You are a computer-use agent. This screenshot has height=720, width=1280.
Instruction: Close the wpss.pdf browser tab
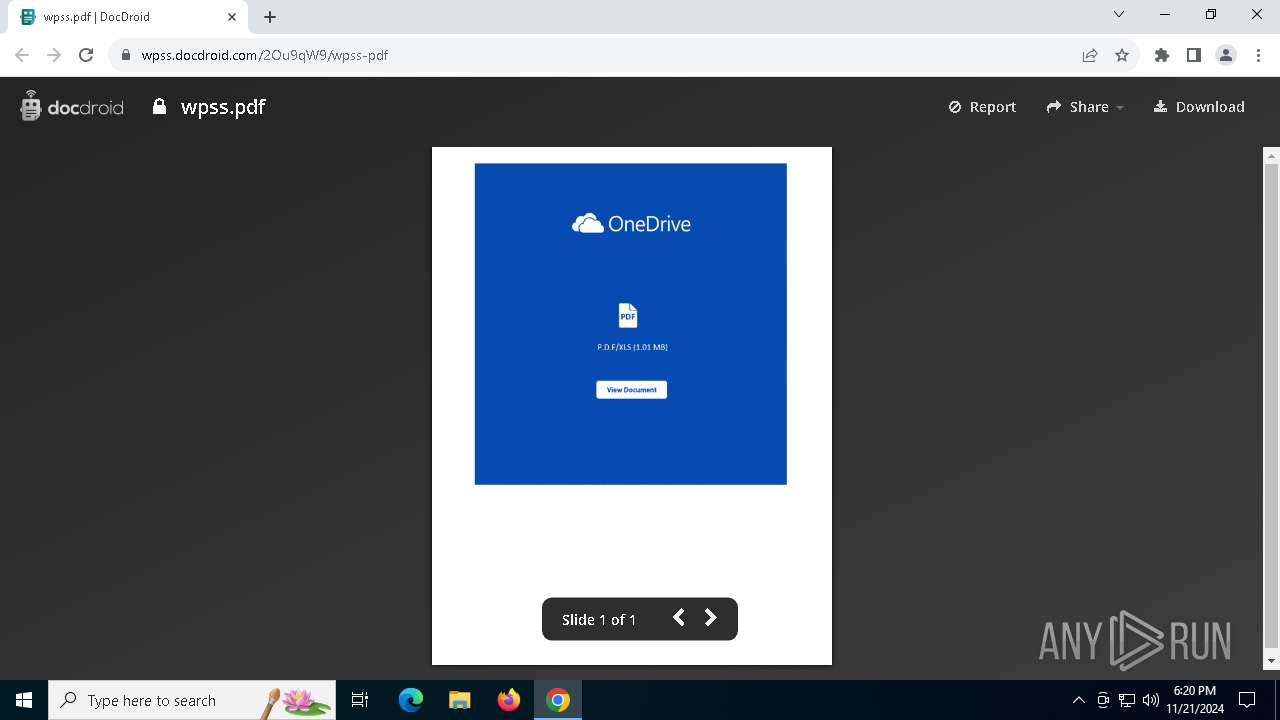pos(232,17)
